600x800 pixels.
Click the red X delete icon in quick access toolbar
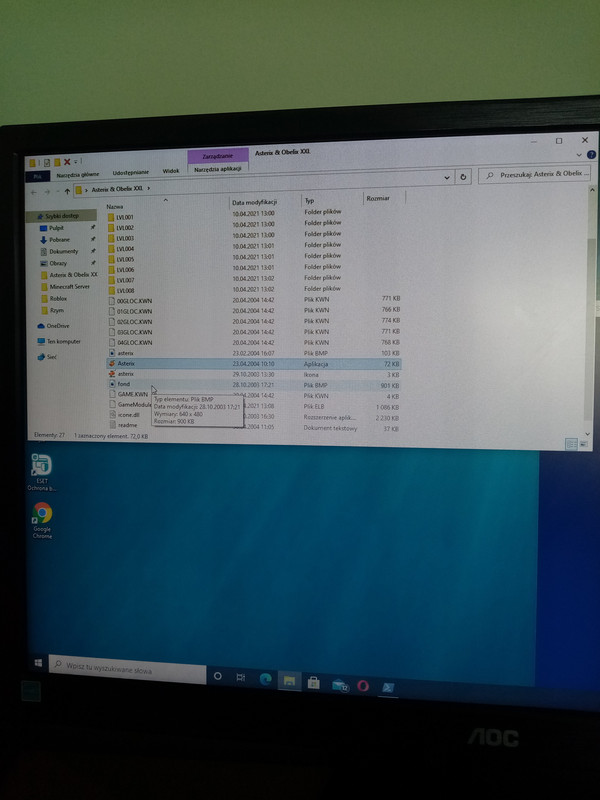[x=67, y=162]
